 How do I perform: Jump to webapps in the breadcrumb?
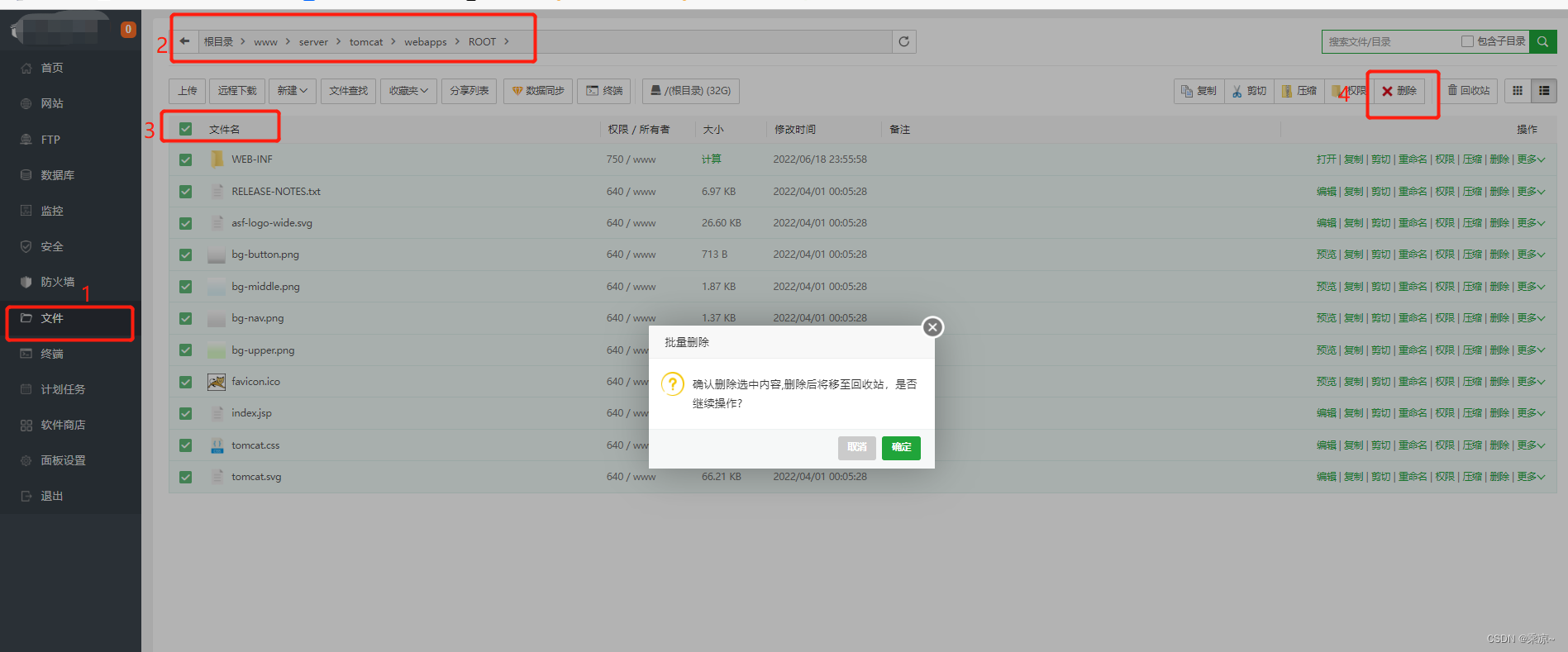426,42
